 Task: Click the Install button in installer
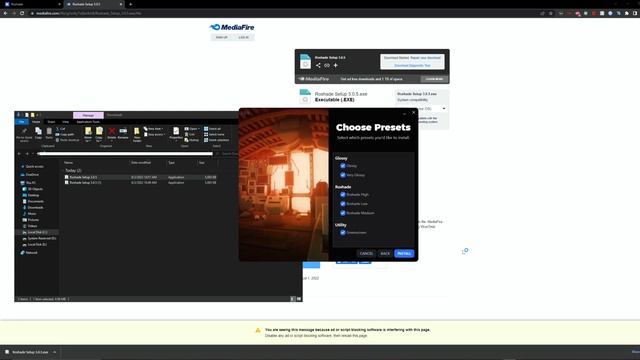[x=404, y=253]
